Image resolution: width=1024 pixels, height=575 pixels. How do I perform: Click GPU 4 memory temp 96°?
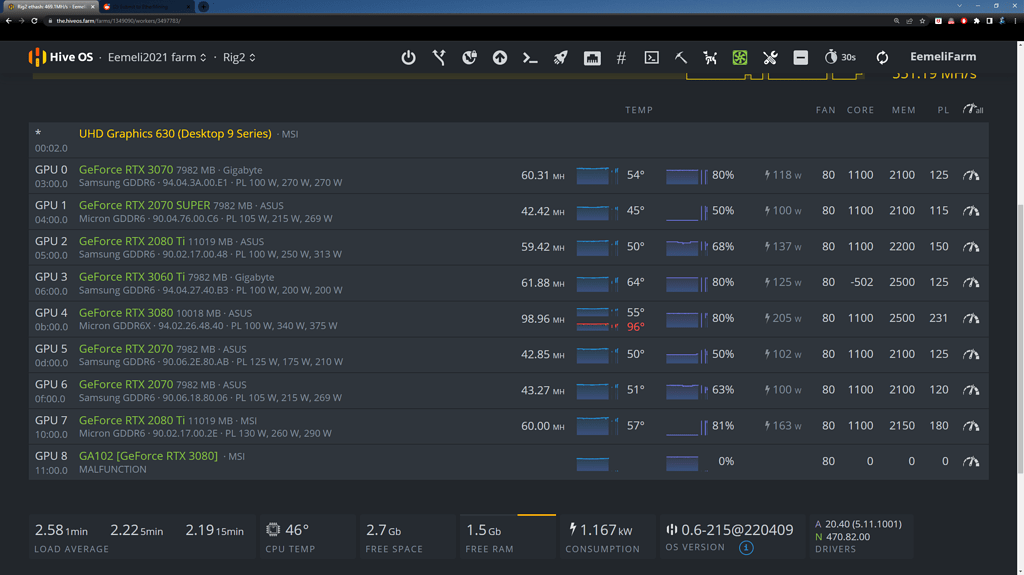tap(635, 326)
